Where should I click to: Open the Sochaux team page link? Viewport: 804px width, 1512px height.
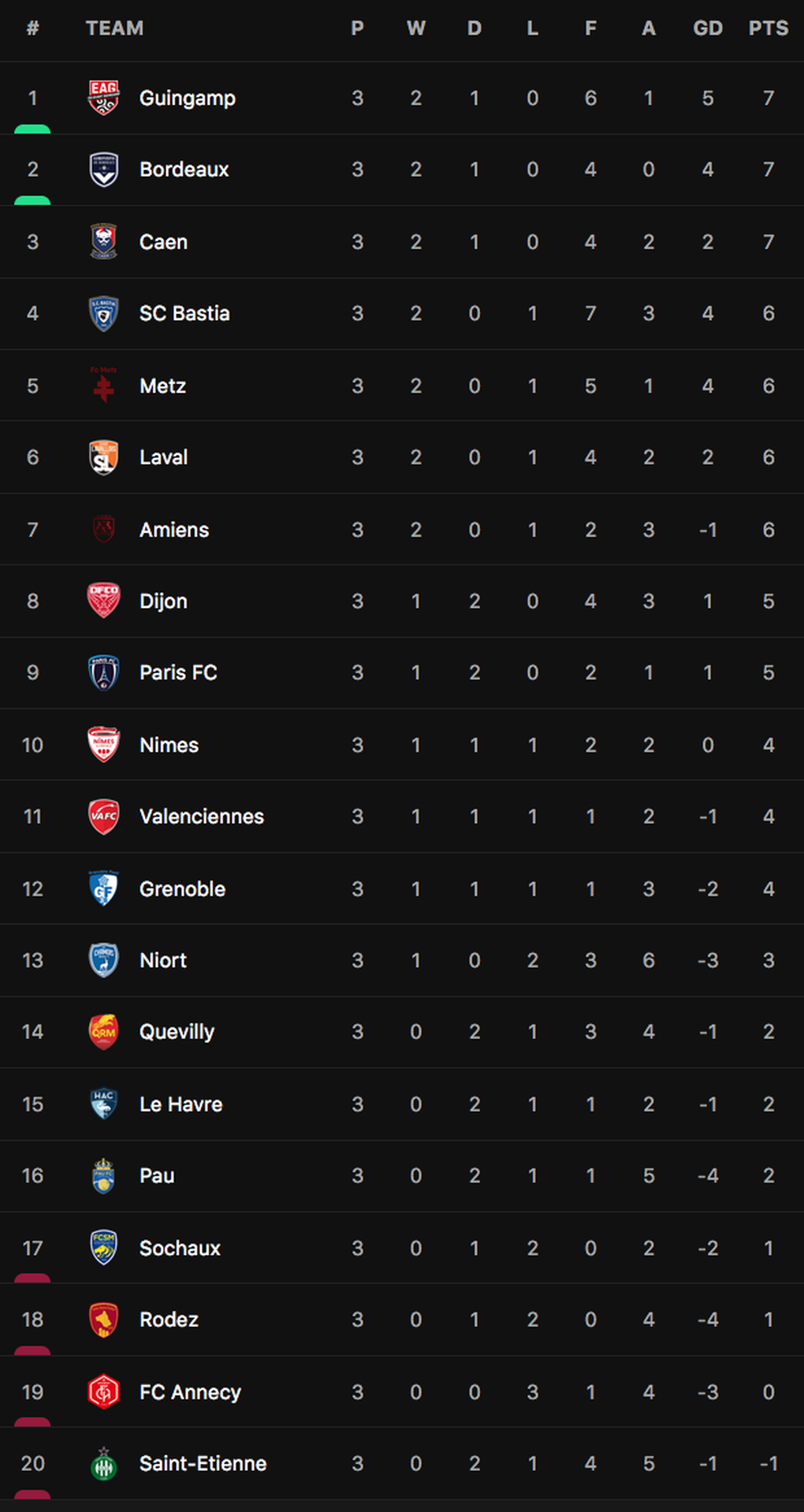pyautogui.click(x=180, y=1248)
